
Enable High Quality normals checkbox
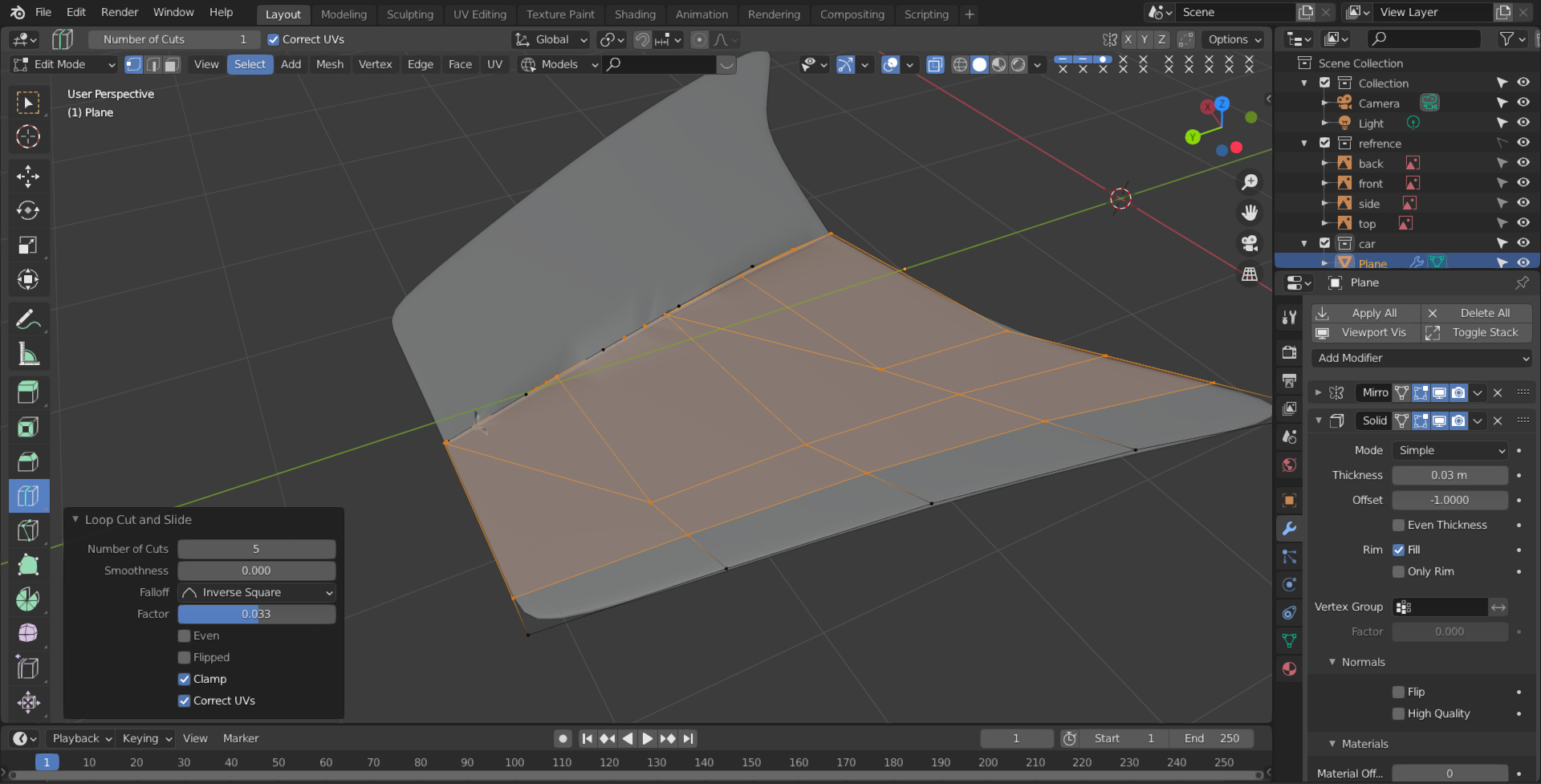[1398, 713]
